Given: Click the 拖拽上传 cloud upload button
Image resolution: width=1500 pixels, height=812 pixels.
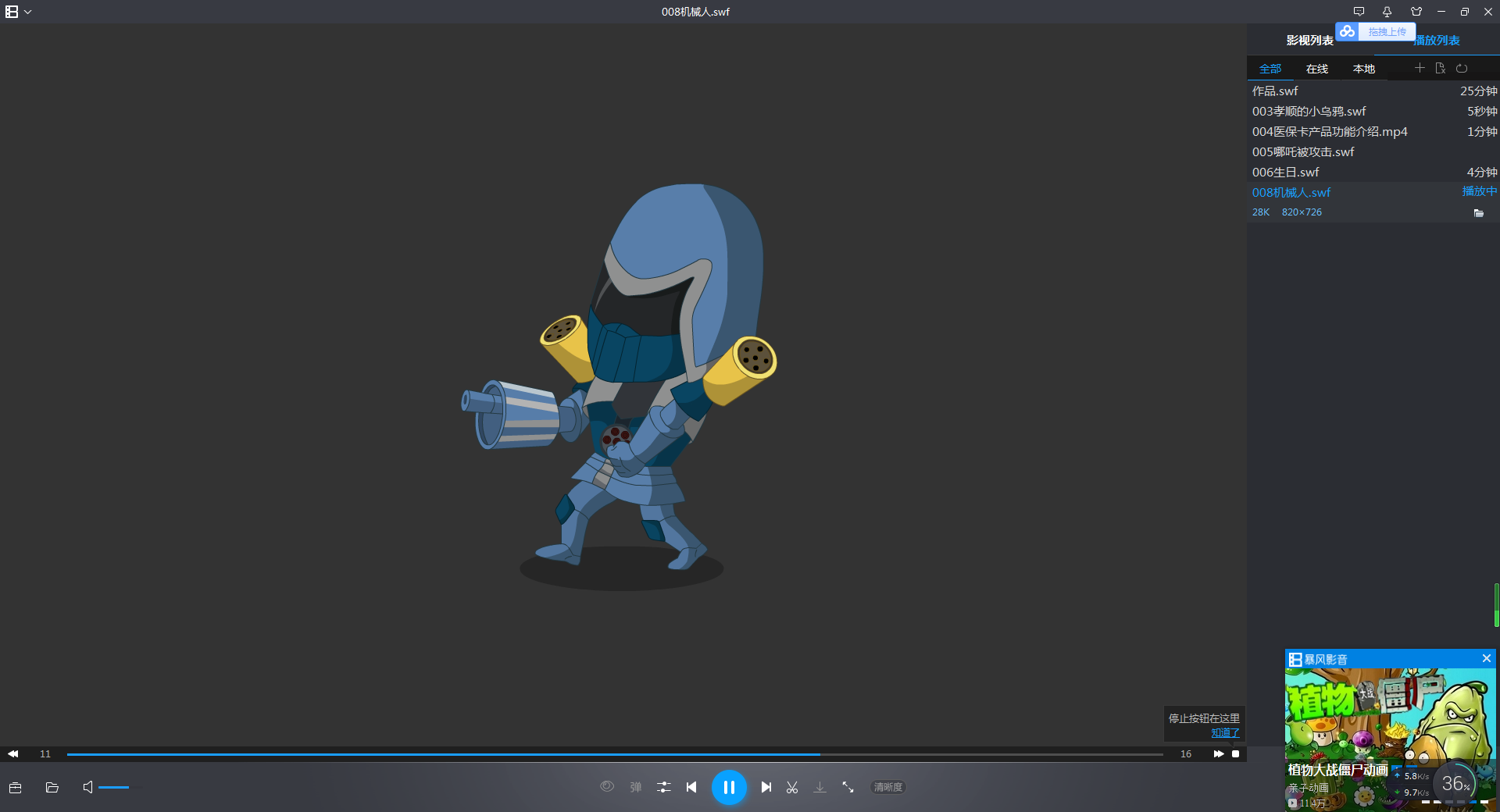Looking at the screenshot, I should click(x=1375, y=31).
